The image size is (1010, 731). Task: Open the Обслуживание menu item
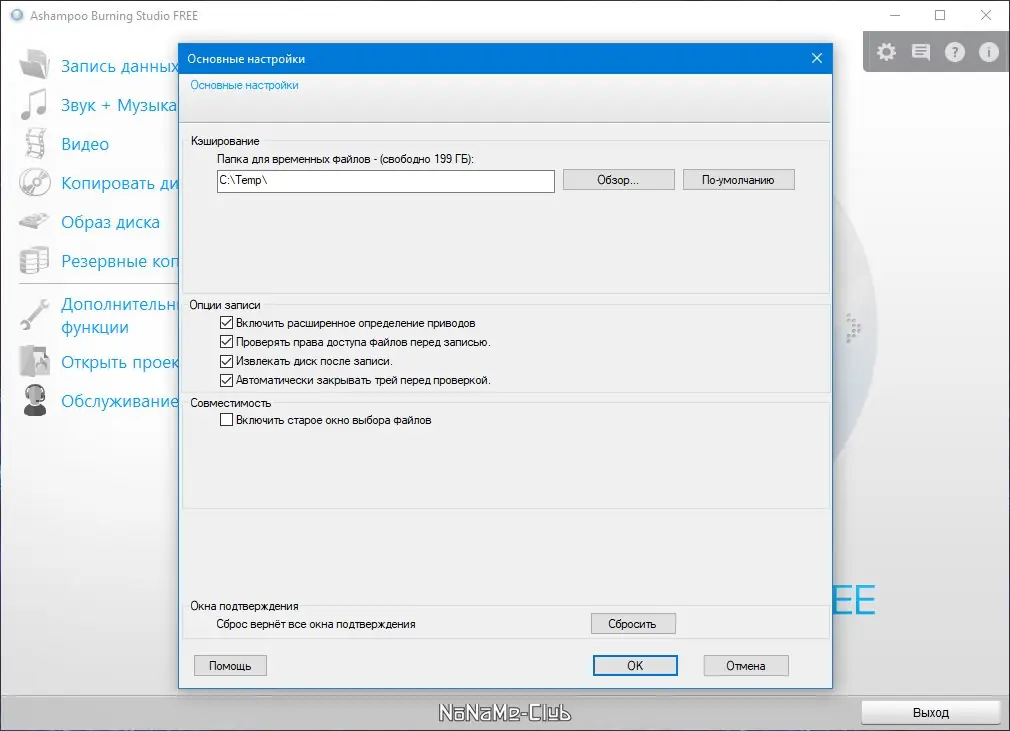click(x=120, y=401)
